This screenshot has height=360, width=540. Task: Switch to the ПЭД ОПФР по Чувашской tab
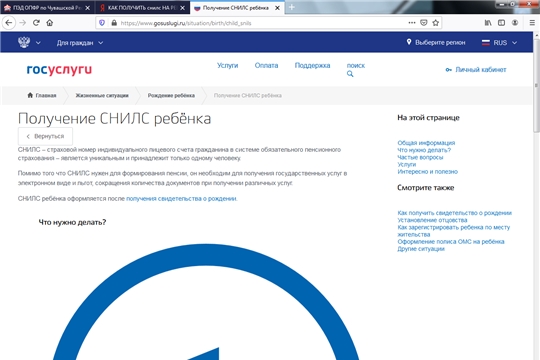click(x=47, y=8)
